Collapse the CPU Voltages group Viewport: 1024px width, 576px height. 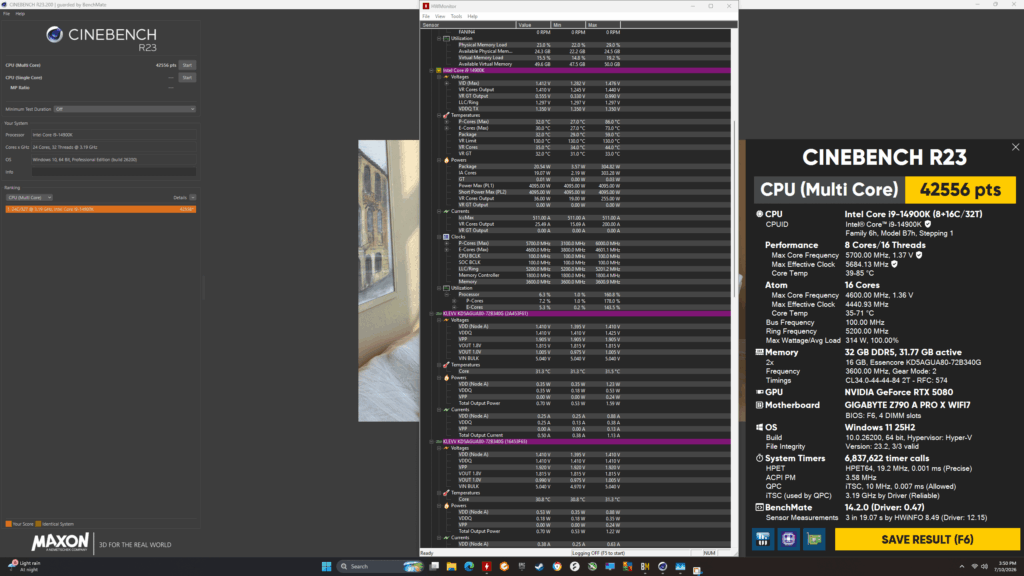[439, 77]
